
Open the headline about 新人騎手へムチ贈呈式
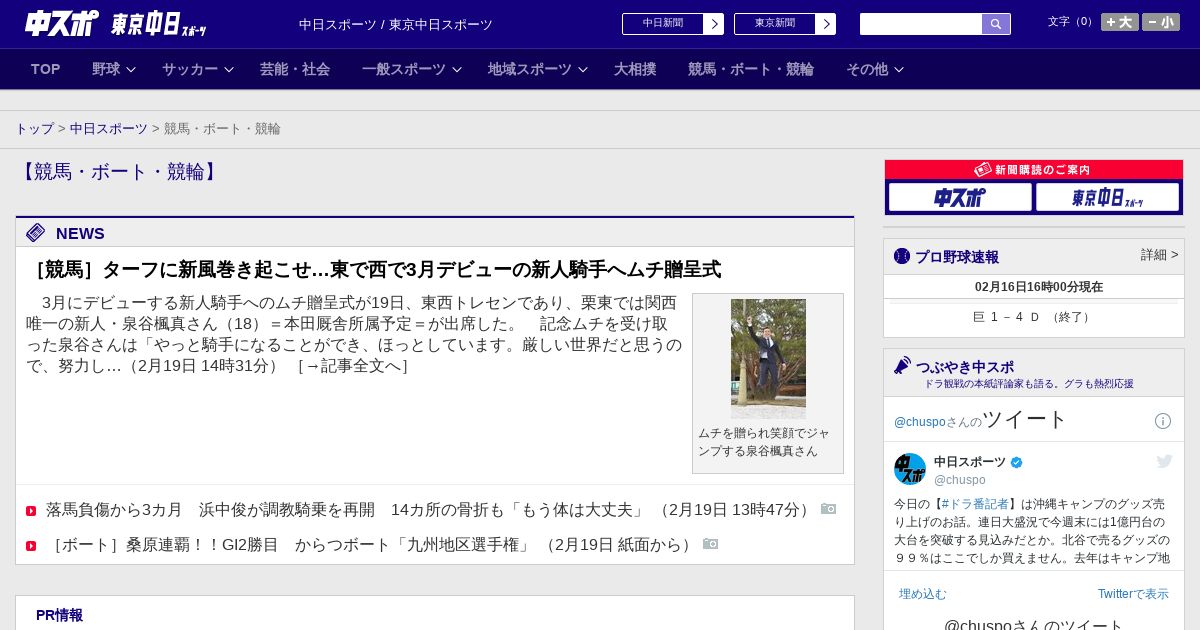[x=374, y=270]
